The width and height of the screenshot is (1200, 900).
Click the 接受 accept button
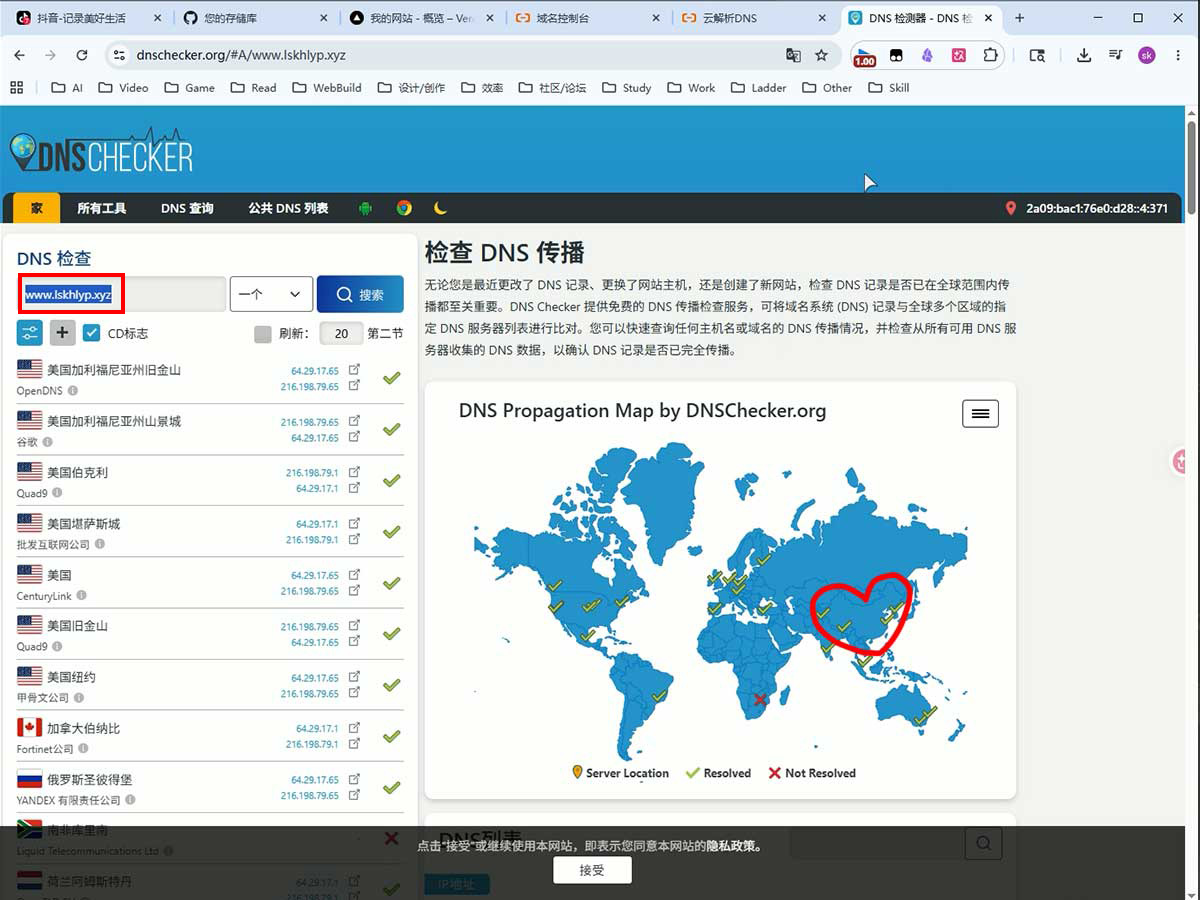(592, 870)
